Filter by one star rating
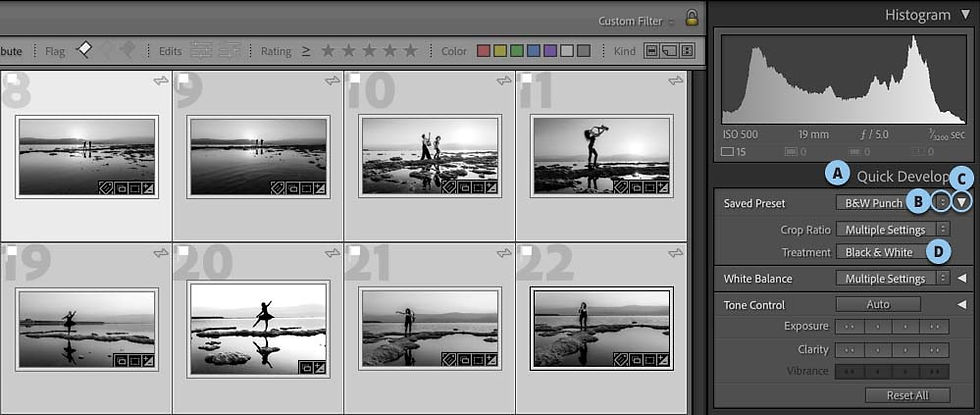 pos(328,51)
